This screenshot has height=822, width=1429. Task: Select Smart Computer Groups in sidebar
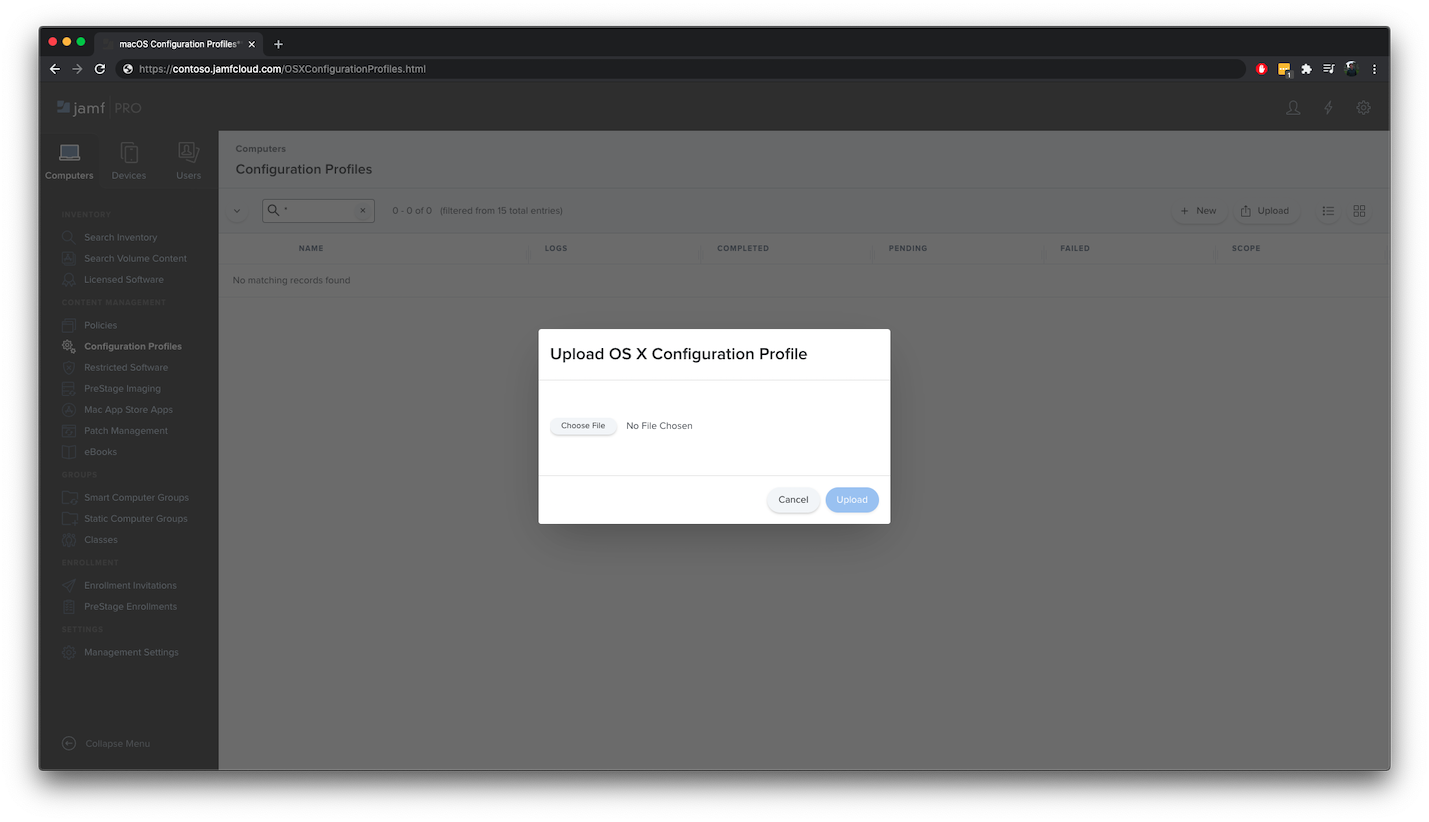tap(136, 497)
